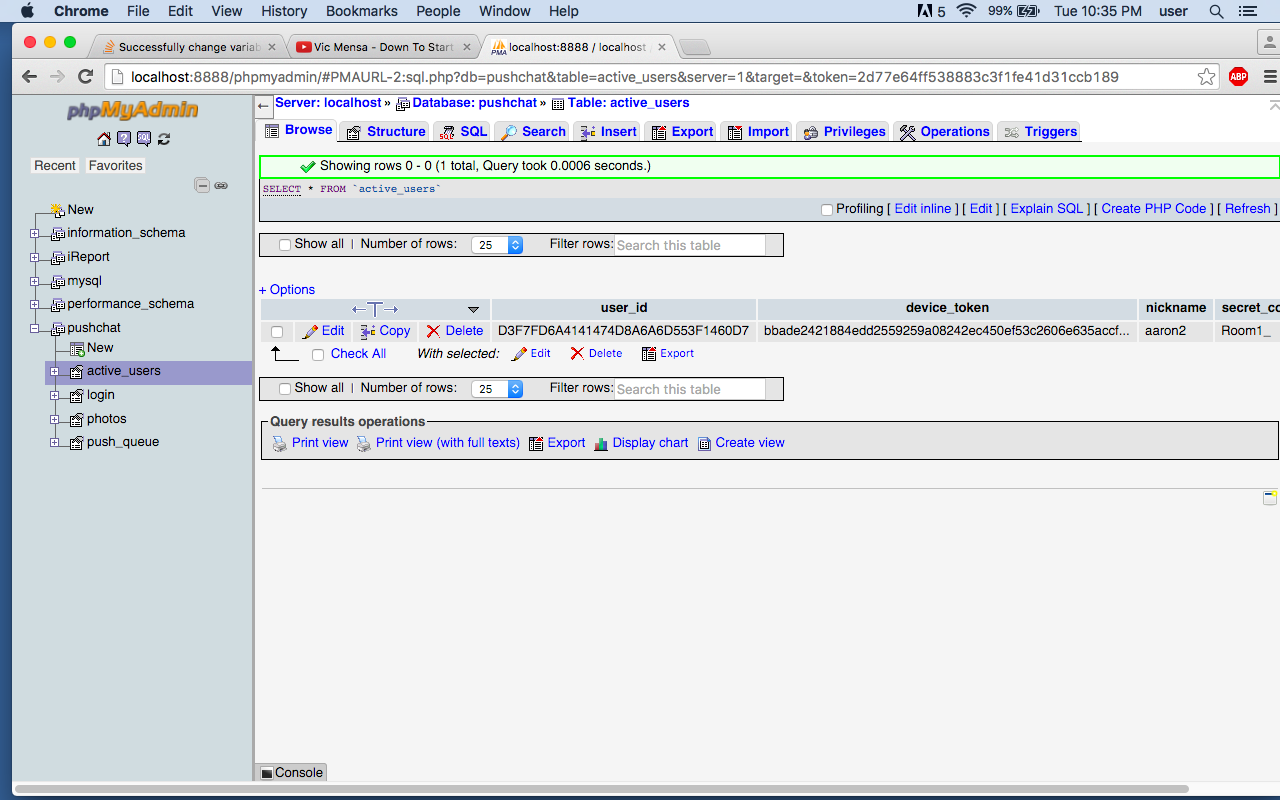Click the Edit inline link
The height and width of the screenshot is (800, 1280).
923,209
